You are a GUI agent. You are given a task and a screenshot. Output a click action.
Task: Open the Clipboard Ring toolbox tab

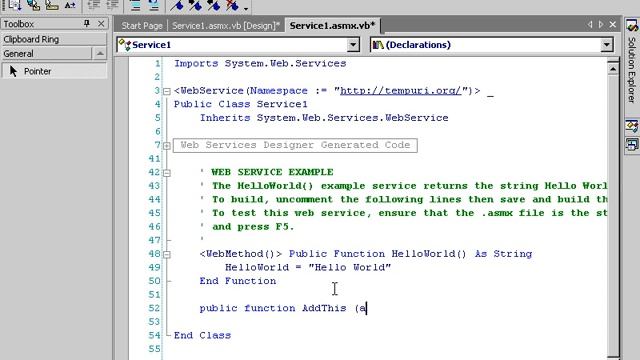(54, 39)
